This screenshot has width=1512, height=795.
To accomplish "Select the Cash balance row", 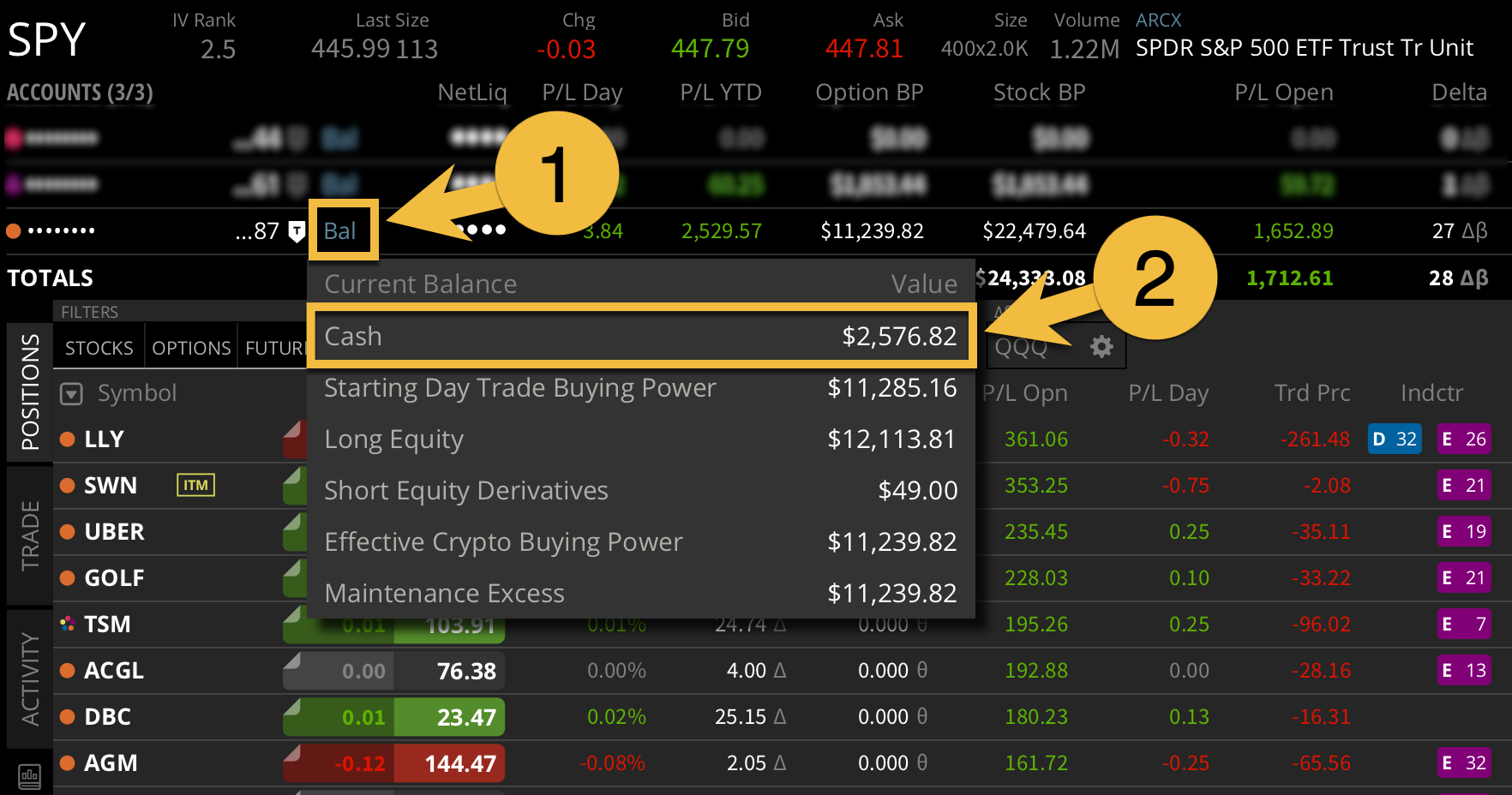I will [x=641, y=336].
